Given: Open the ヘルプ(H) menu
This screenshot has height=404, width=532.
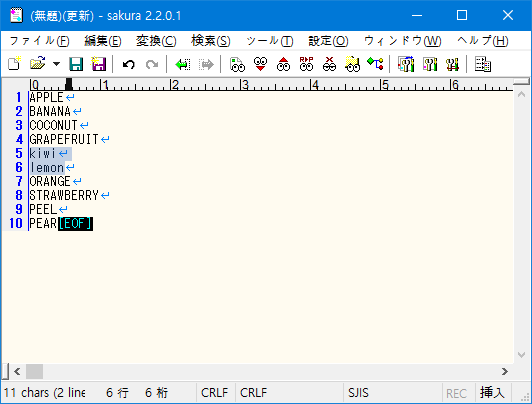Looking at the screenshot, I should point(482,41).
